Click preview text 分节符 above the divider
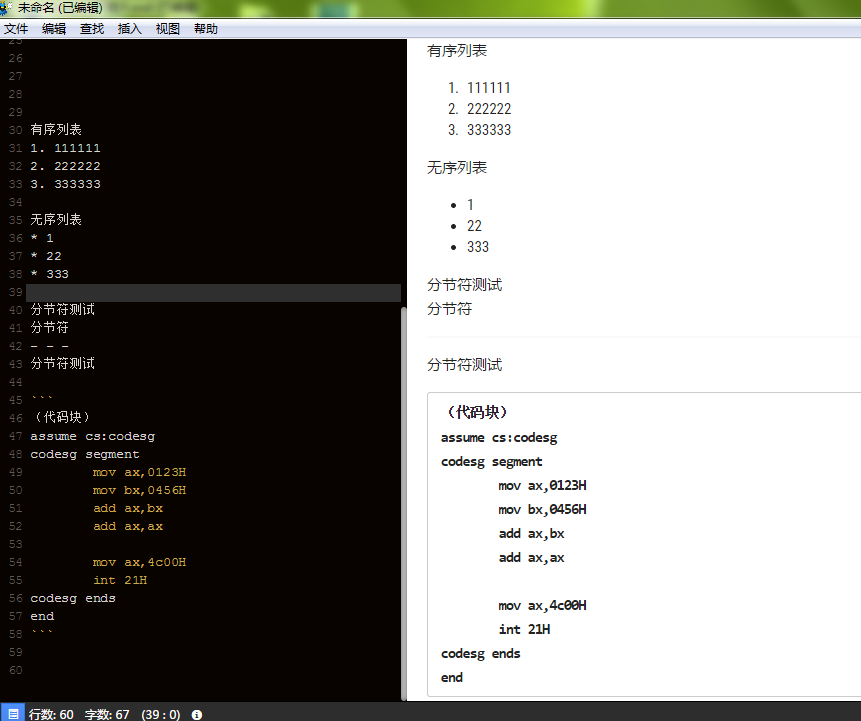This screenshot has width=861, height=721. click(x=450, y=309)
